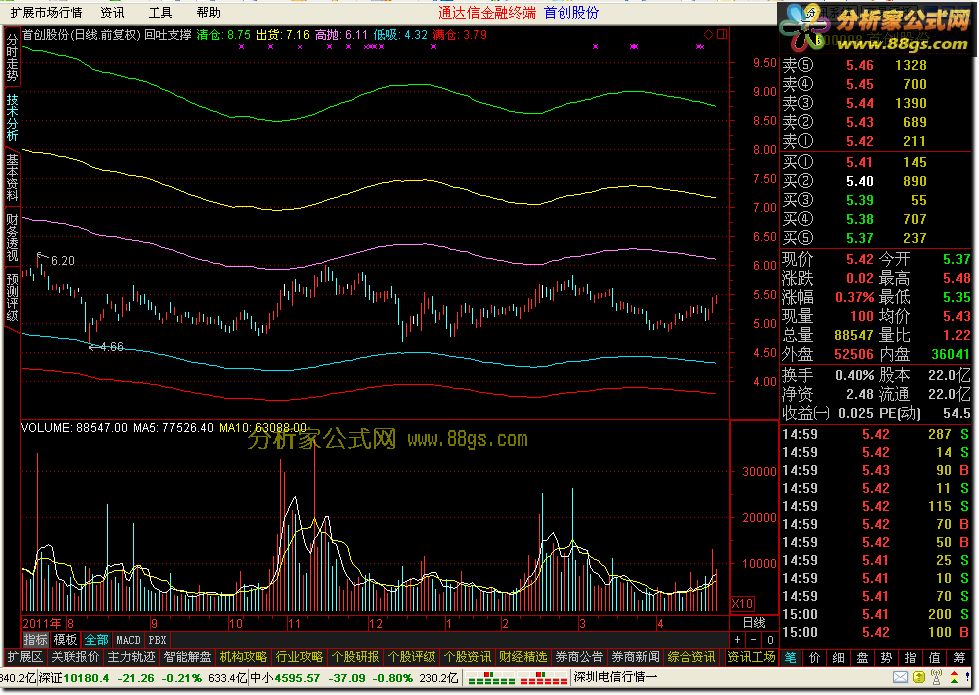Screen dimensions: 979x695
Task: Open the 智能解盘 bottom tab
Action: coord(187,657)
